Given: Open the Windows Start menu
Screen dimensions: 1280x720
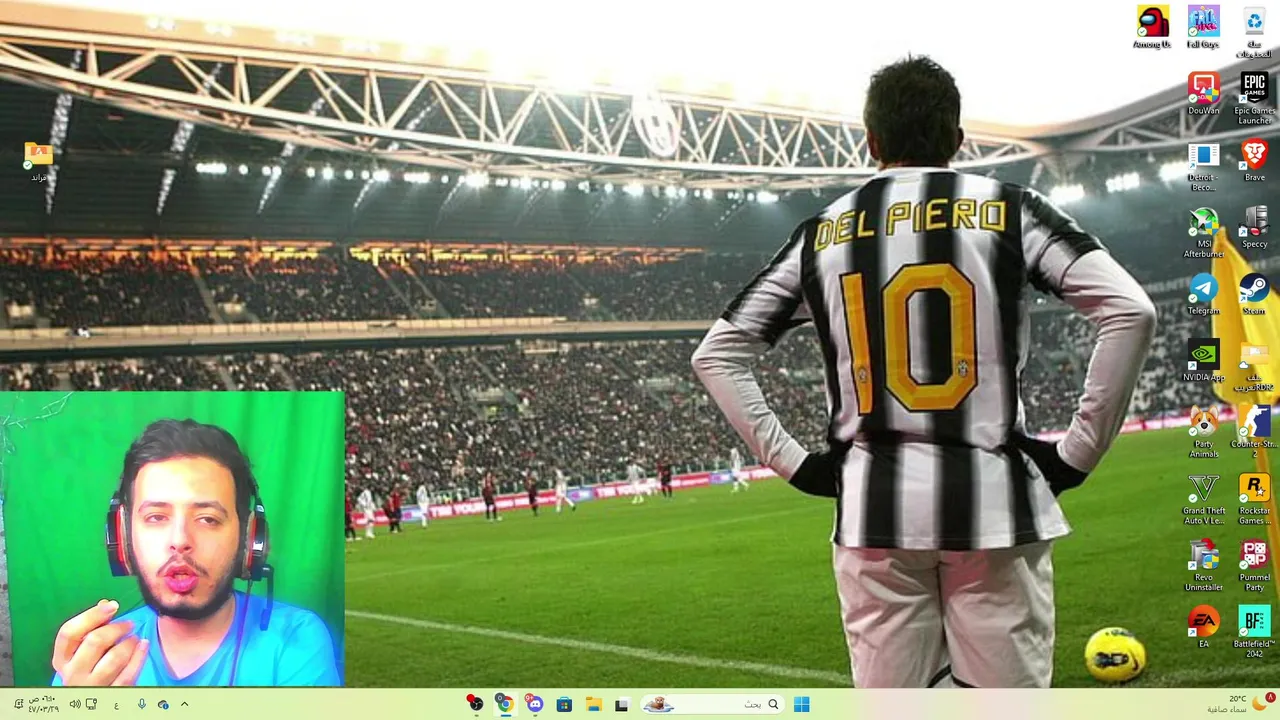Looking at the screenshot, I should [x=801, y=704].
